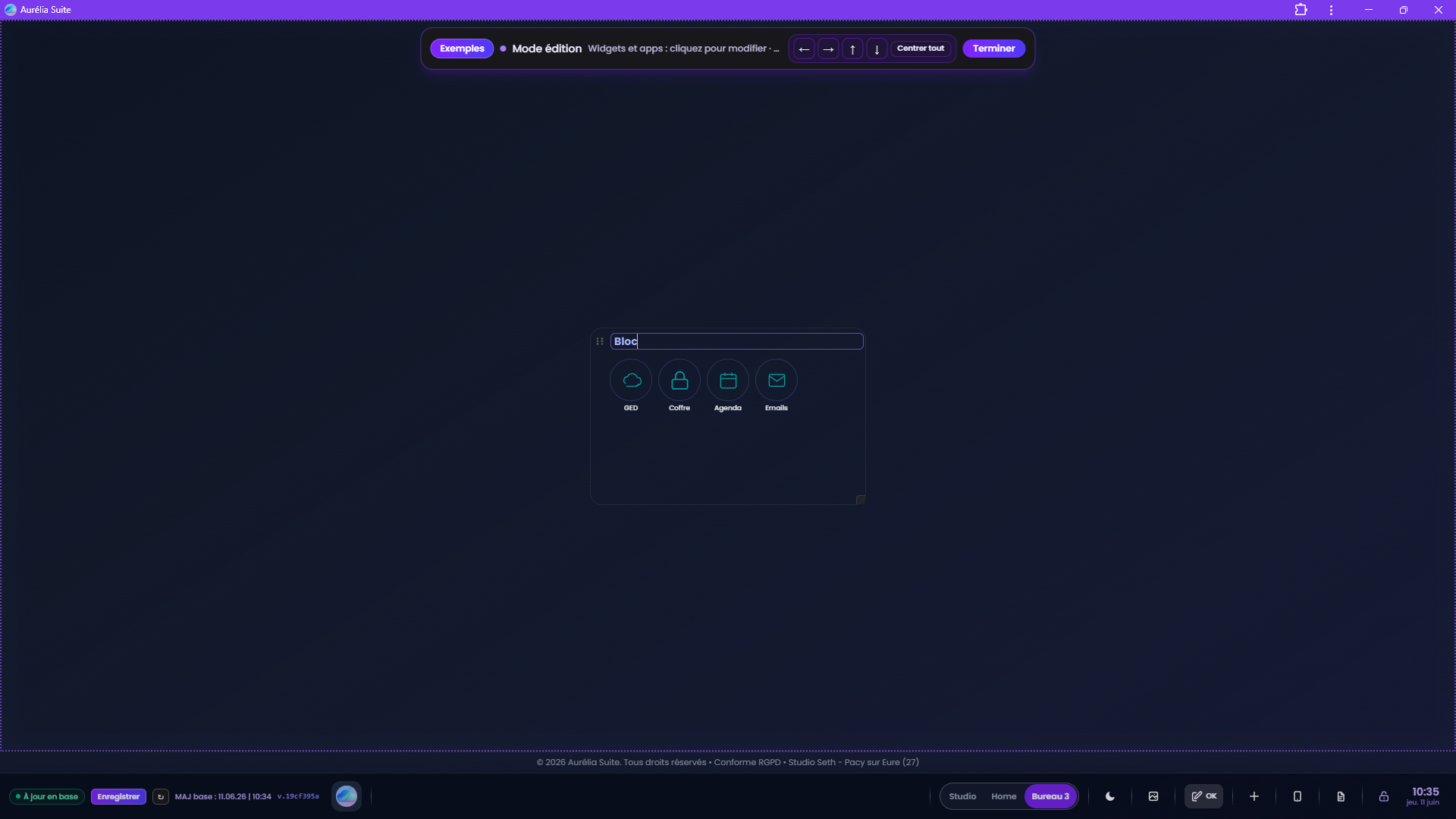Click the Bloc title input field
Image resolution: width=1456 pixels, height=819 pixels.
point(736,341)
